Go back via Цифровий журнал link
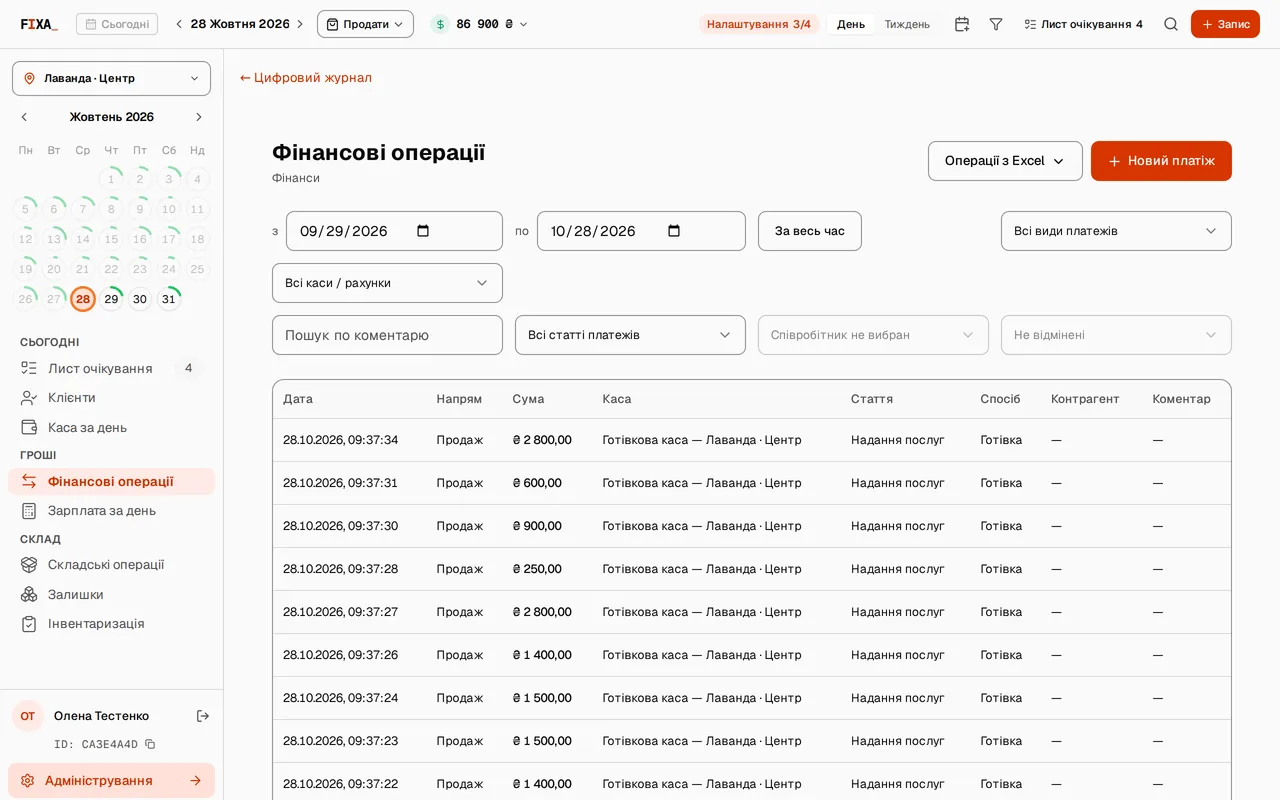 coord(306,78)
